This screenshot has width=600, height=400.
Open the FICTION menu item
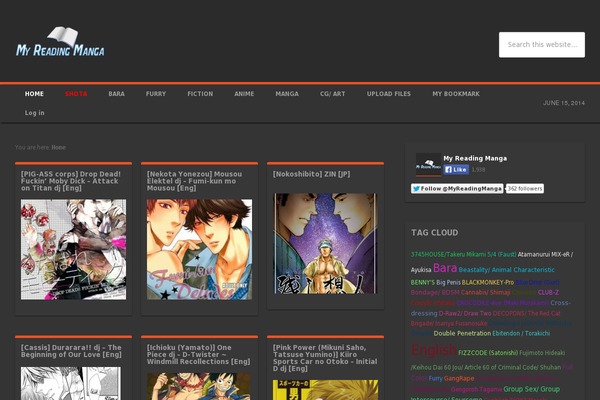point(200,94)
